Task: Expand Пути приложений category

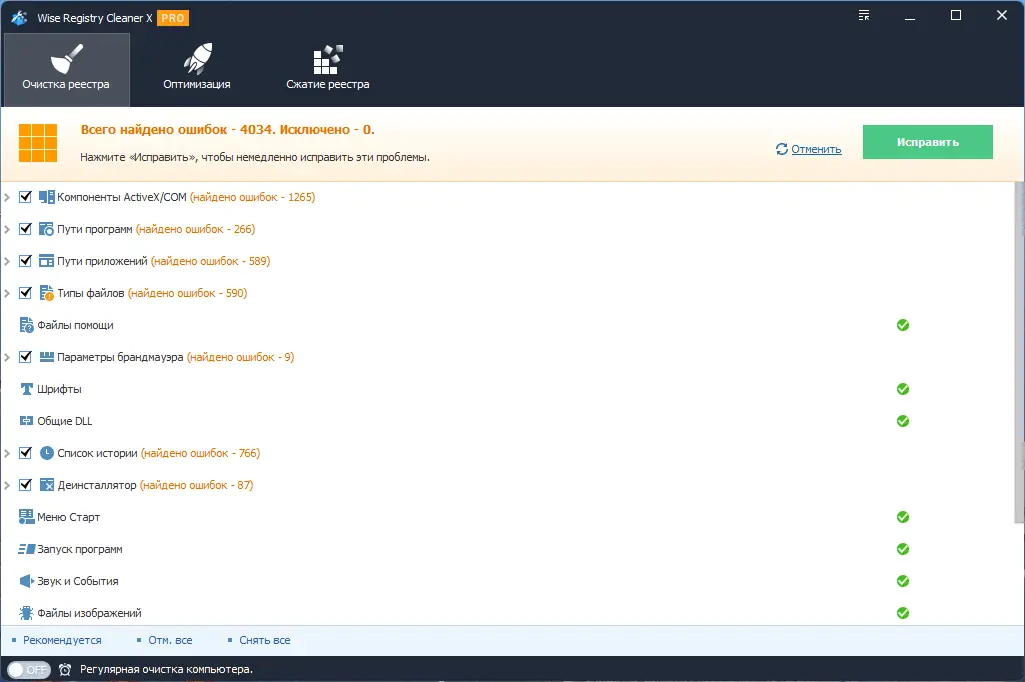Action: 7,261
